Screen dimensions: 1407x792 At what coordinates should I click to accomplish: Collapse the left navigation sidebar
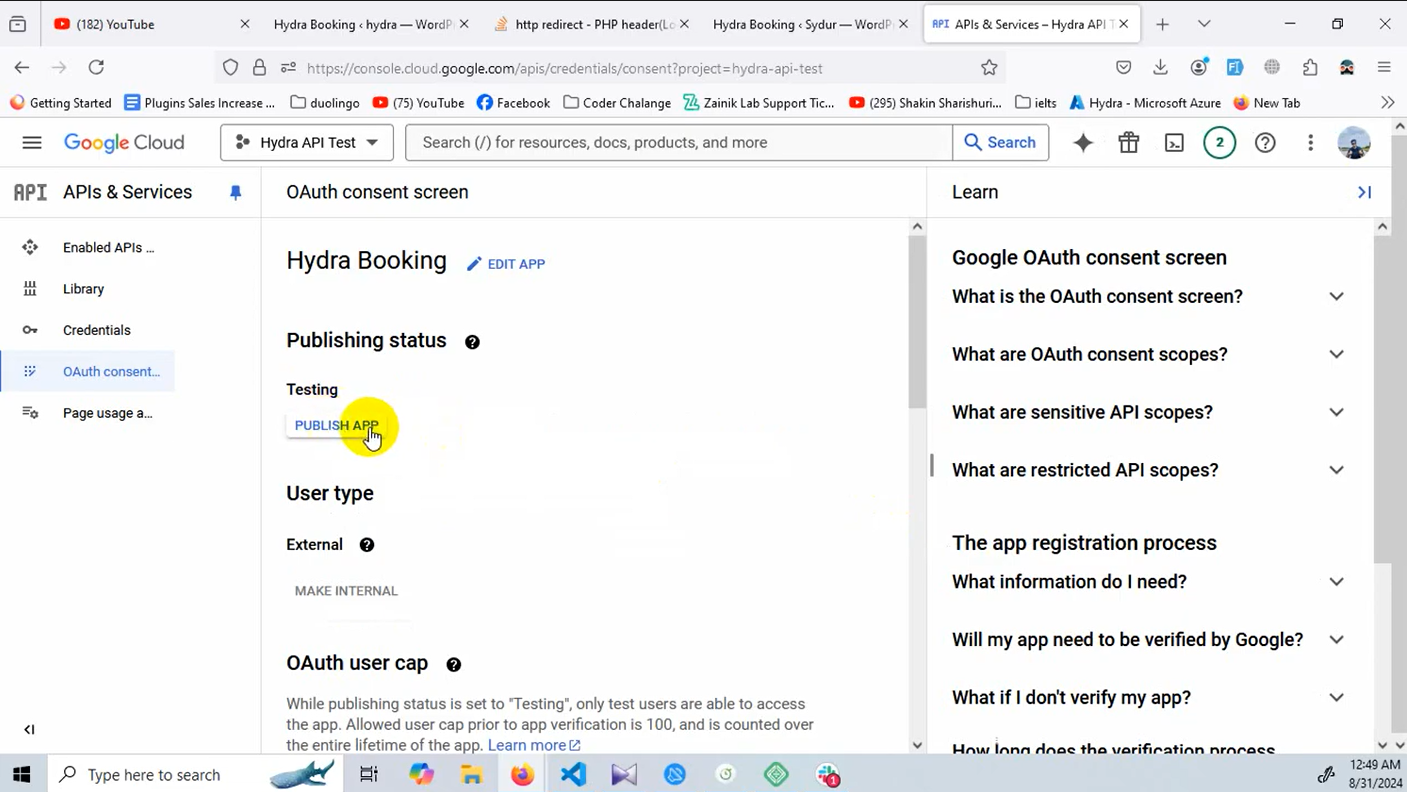[x=29, y=729]
